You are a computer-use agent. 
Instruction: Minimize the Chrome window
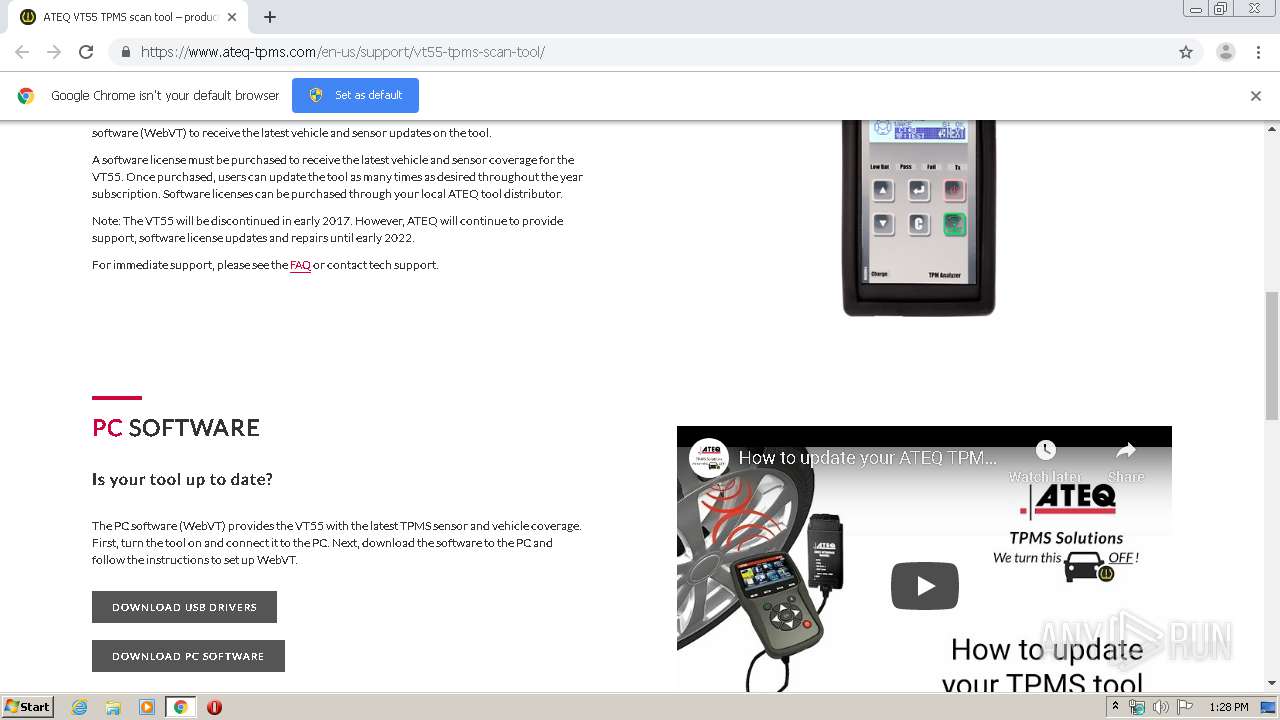click(1196, 9)
